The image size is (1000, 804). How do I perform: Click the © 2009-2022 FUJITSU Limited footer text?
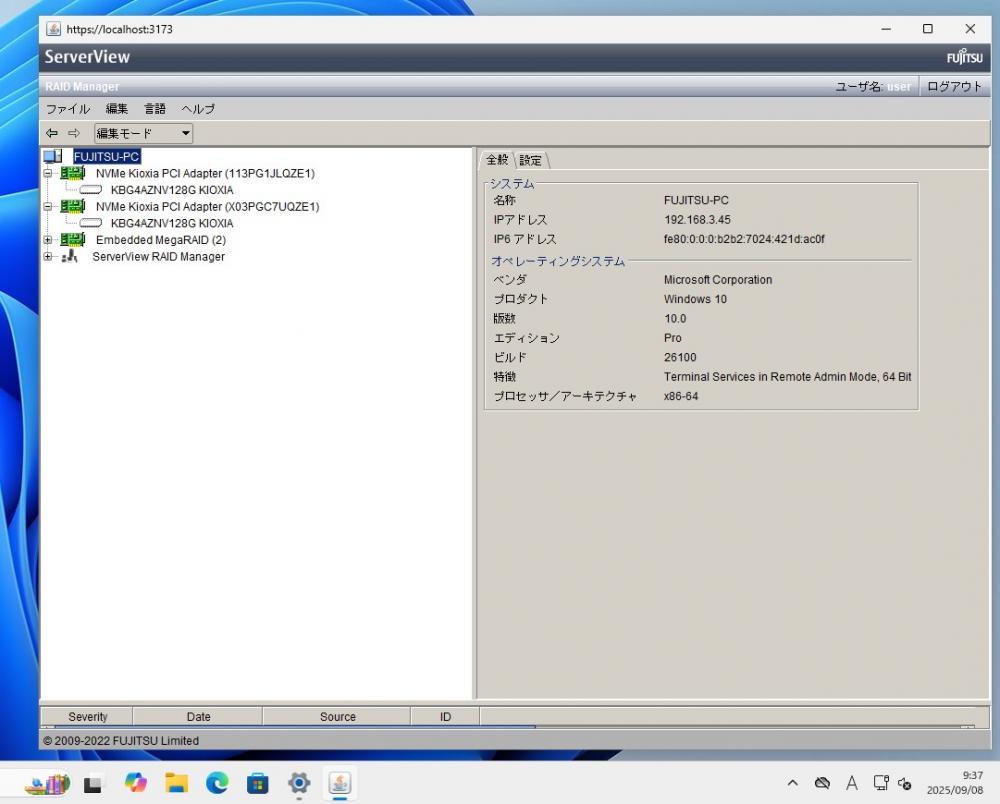(x=121, y=741)
